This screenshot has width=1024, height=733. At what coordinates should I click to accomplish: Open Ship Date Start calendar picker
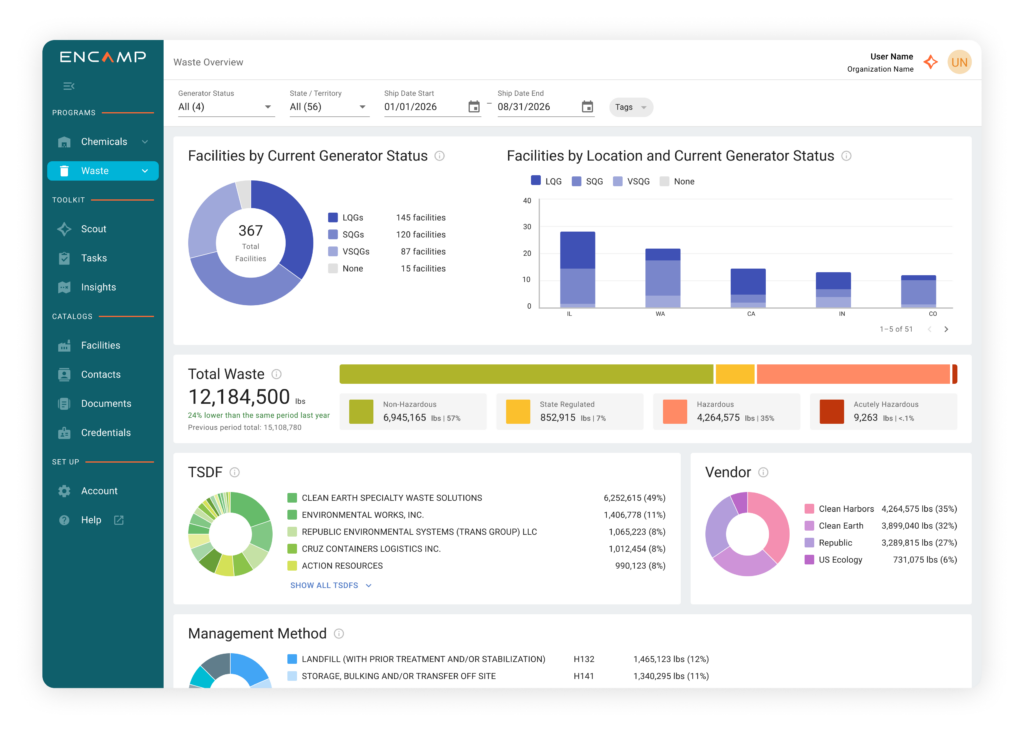[x=474, y=106]
